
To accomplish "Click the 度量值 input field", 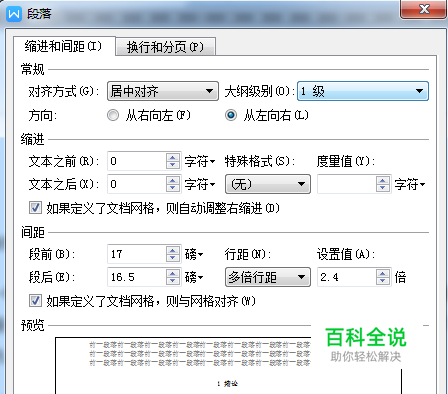I will [347, 184].
